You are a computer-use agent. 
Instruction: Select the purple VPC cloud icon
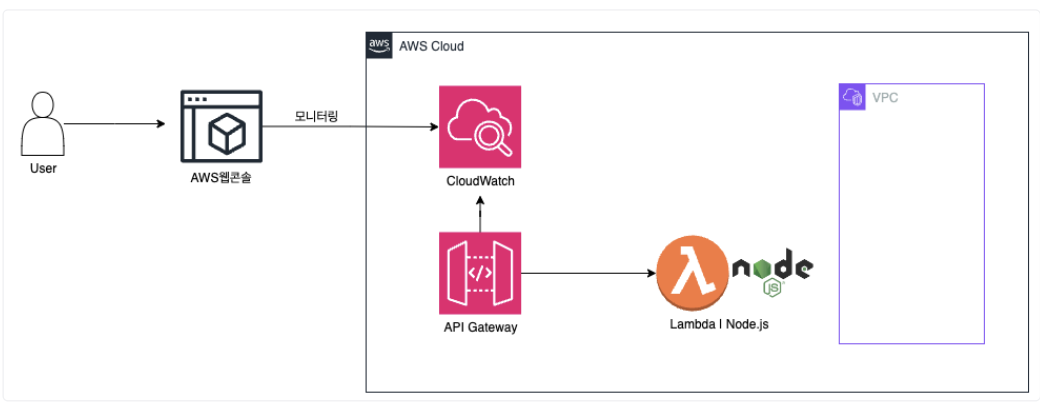point(852,97)
